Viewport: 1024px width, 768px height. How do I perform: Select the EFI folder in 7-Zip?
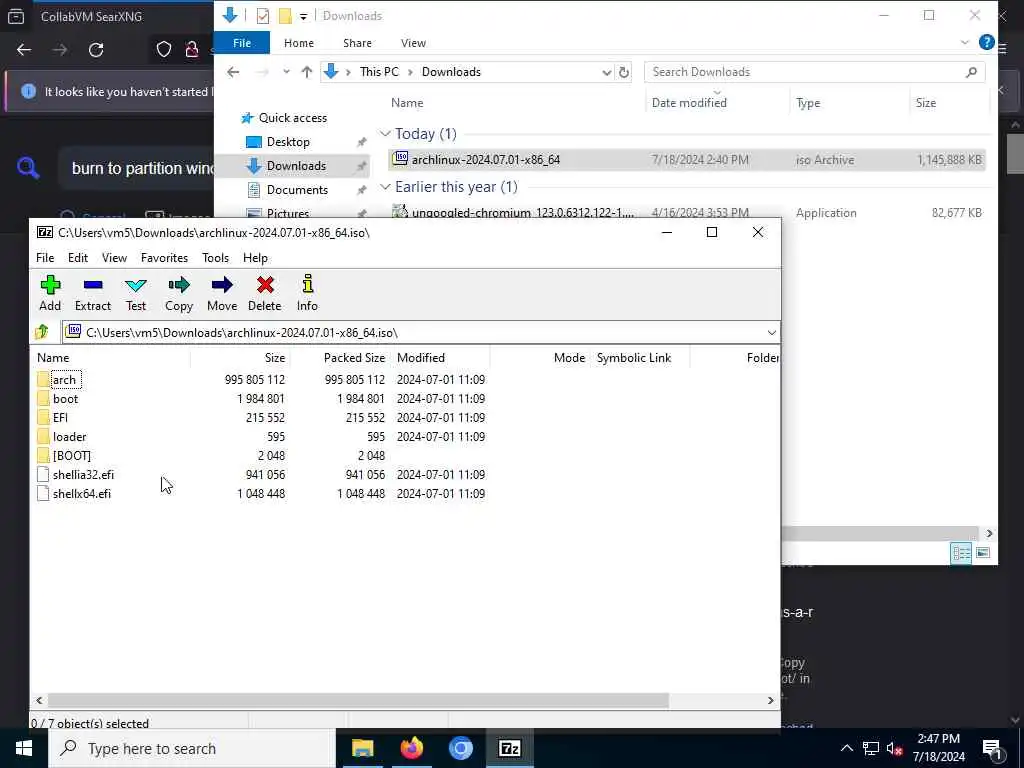click(x=60, y=417)
